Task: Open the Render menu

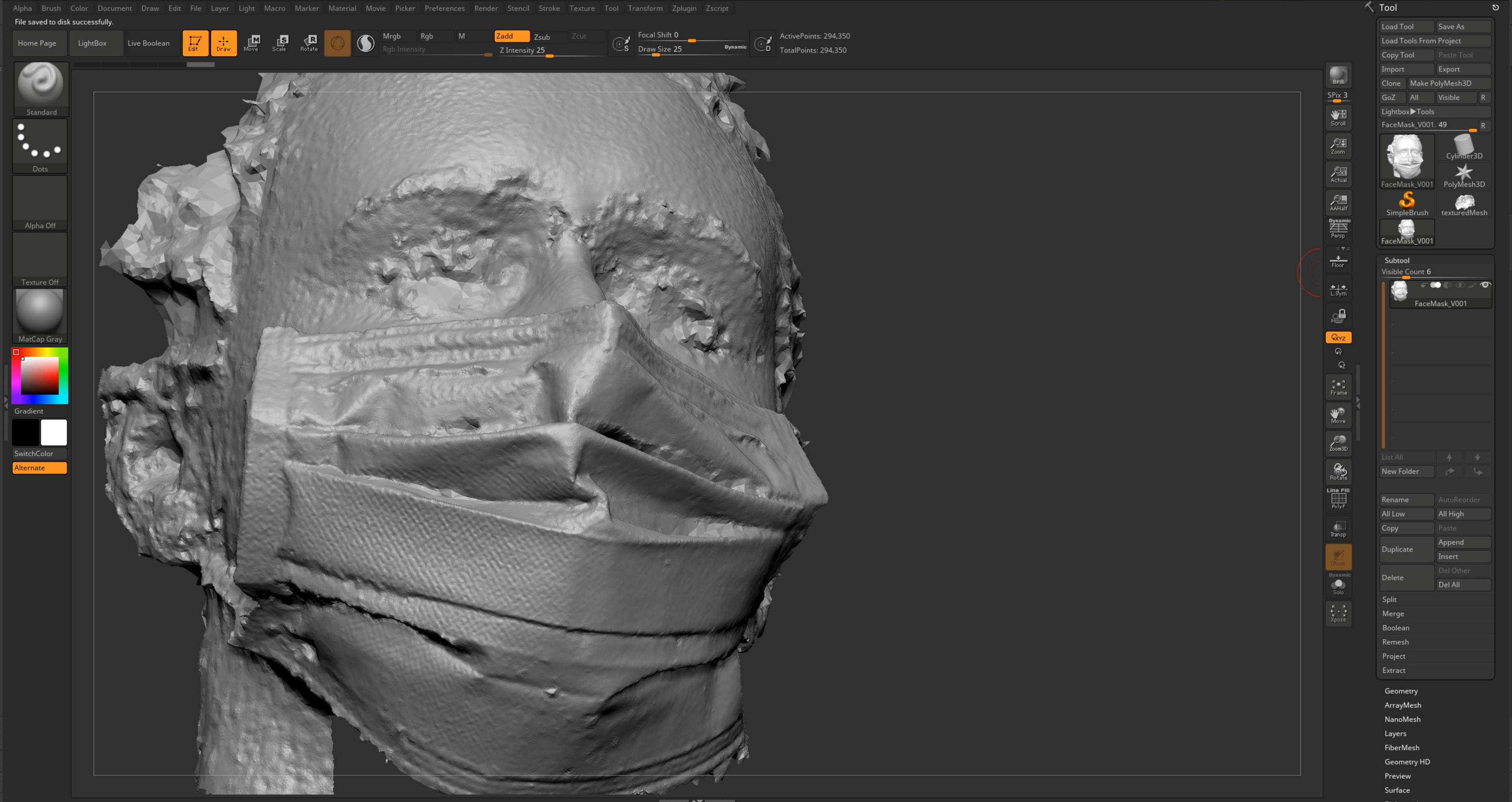Action: [485, 8]
